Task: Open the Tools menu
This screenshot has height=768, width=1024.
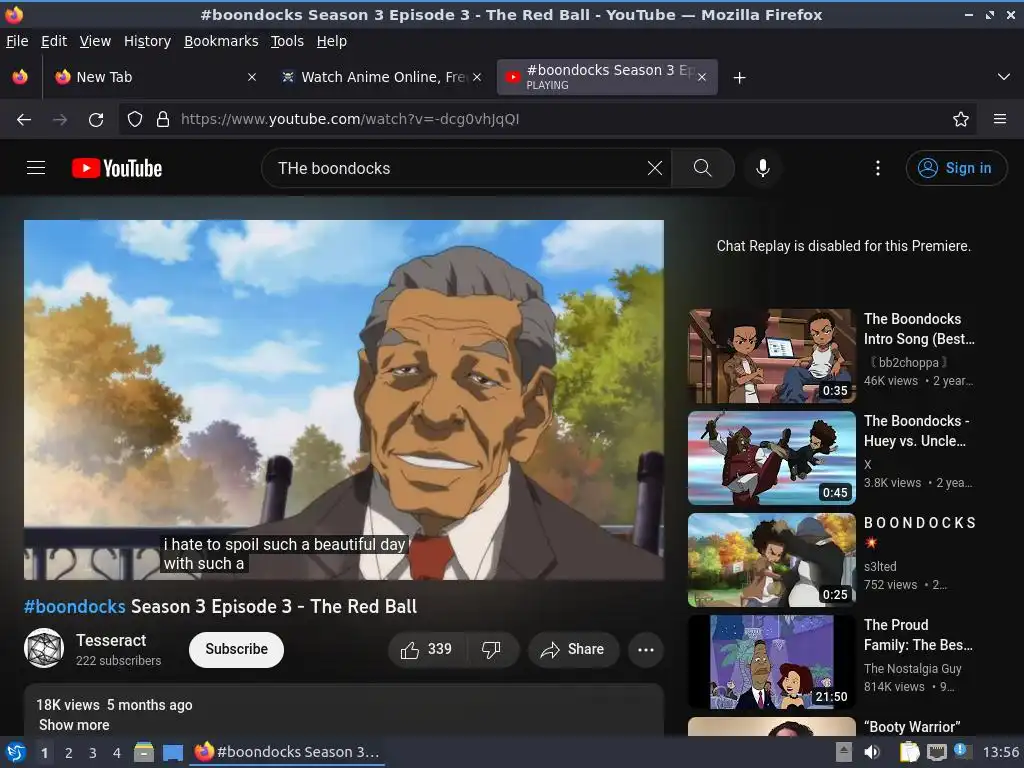Action: coord(287,41)
